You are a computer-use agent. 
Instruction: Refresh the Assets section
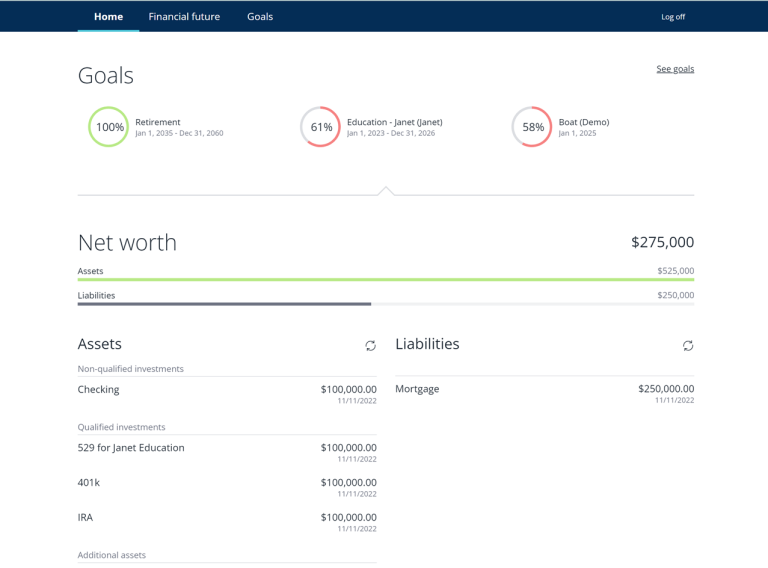pos(370,345)
